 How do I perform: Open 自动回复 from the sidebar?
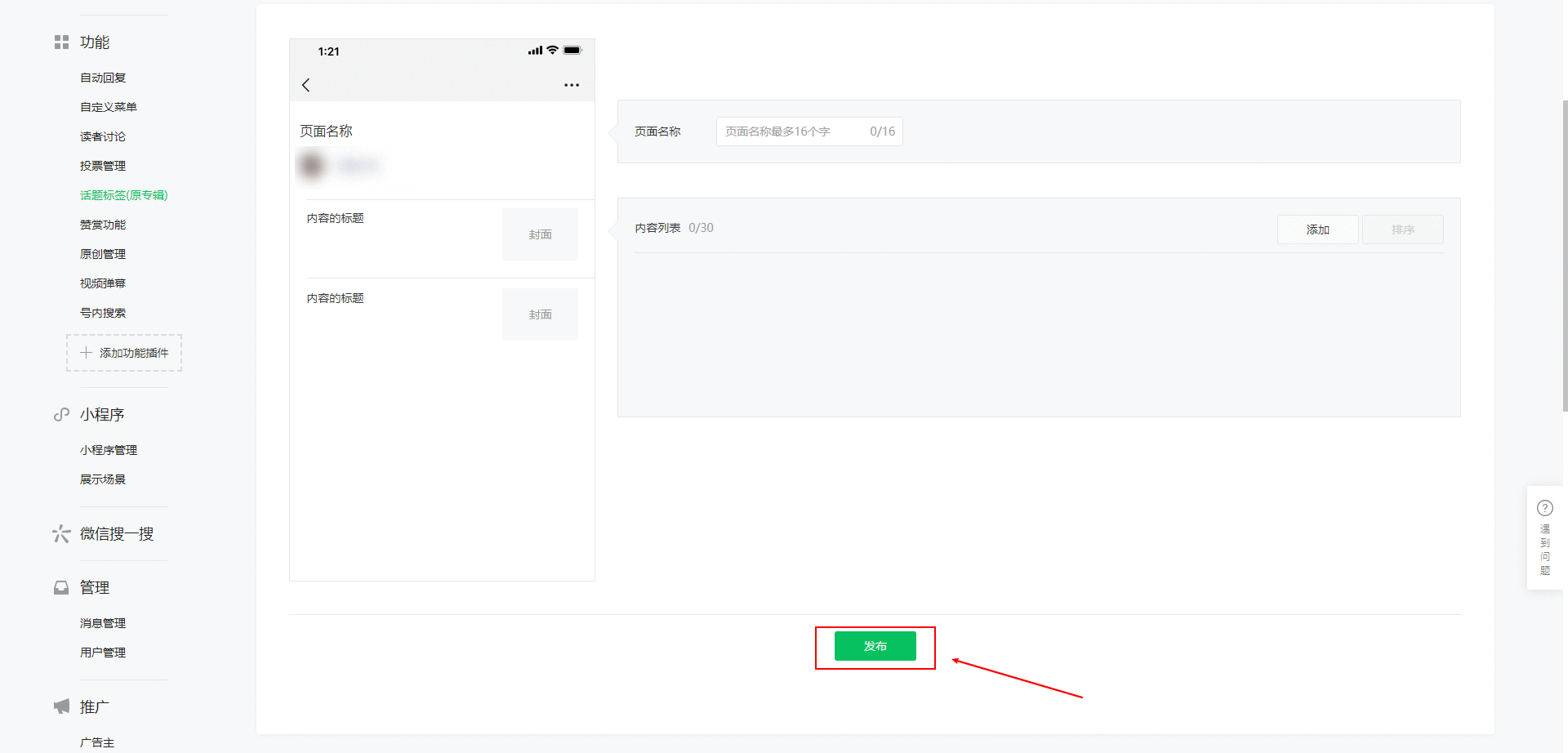102,78
